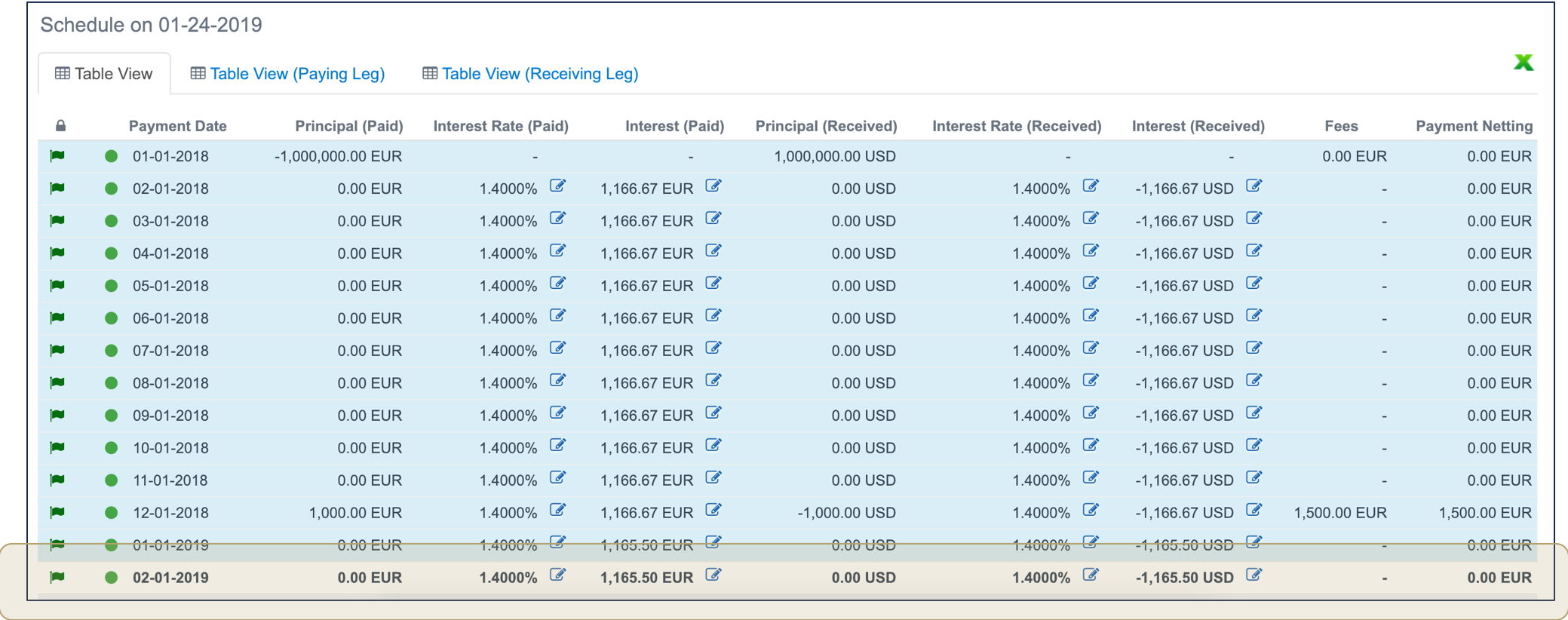The width and height of the screenshot is (1568, 620).
Task: Toggle the green status dot for 06-01-2018
Action: [111, 318]
